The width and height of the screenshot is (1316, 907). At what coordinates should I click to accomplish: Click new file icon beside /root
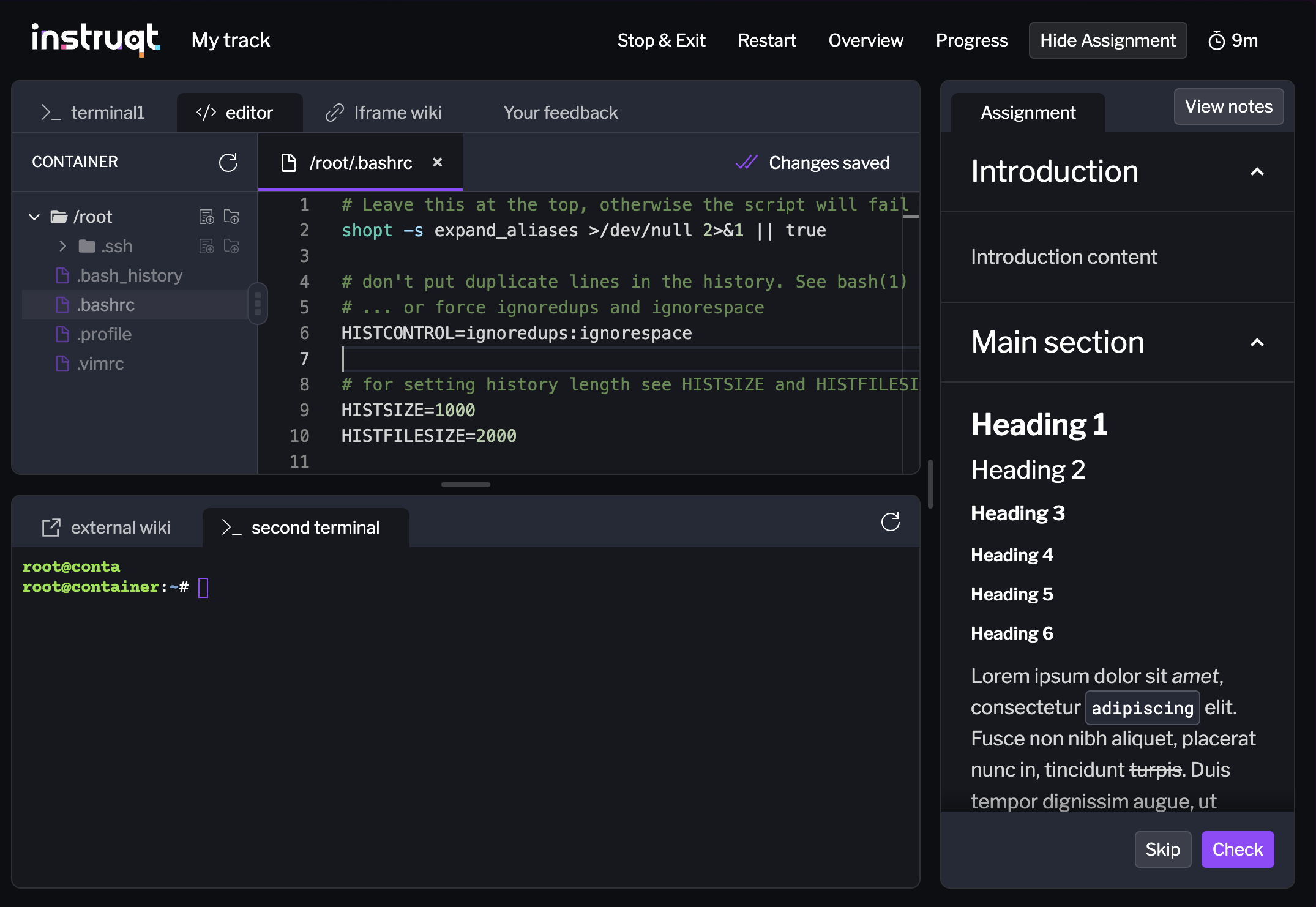pyautogui.click(x=207, y=217)
